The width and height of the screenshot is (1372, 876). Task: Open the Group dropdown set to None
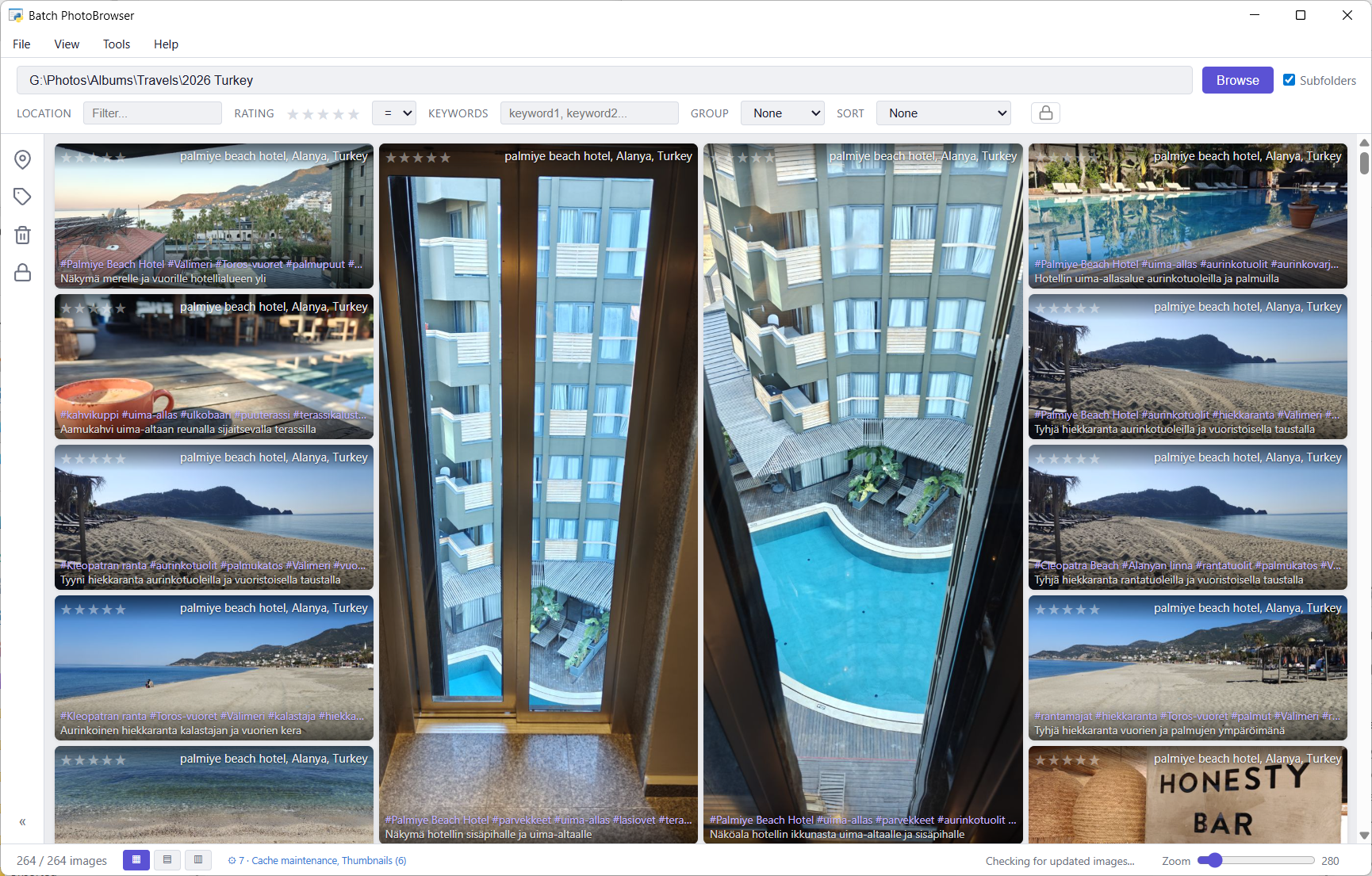click(782, 113)
